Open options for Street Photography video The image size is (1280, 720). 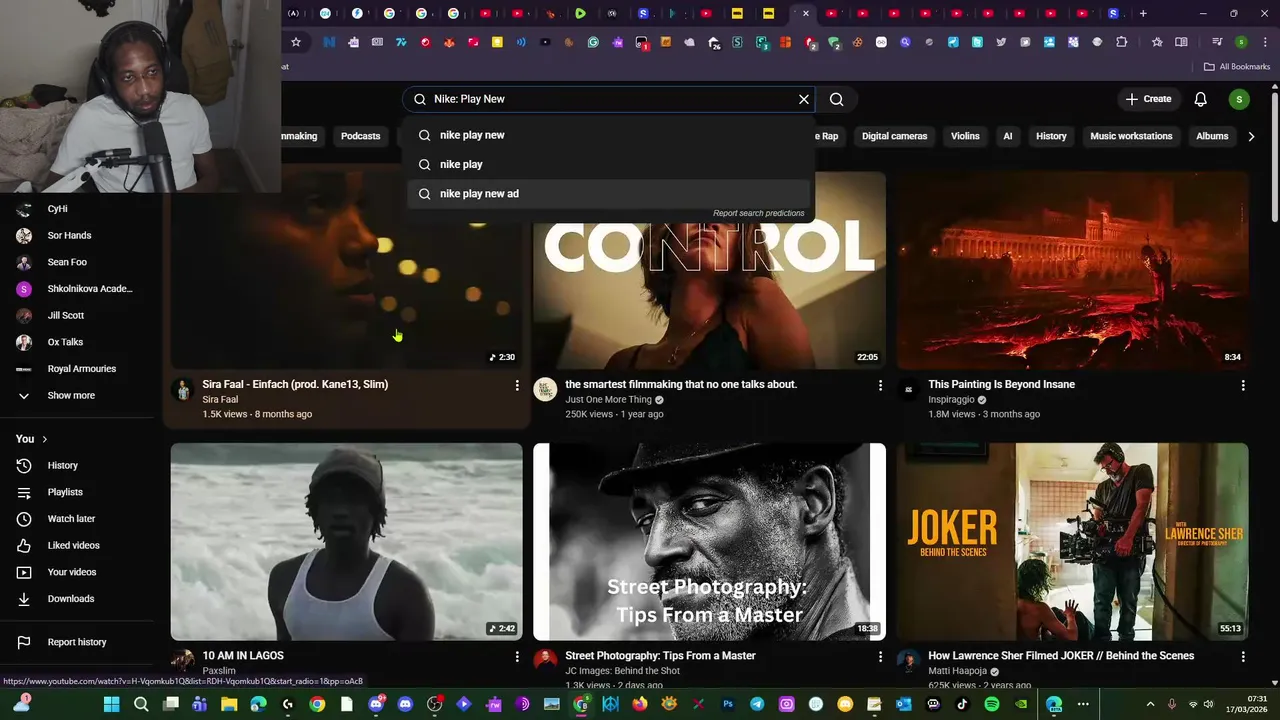[x=880, y=657]
